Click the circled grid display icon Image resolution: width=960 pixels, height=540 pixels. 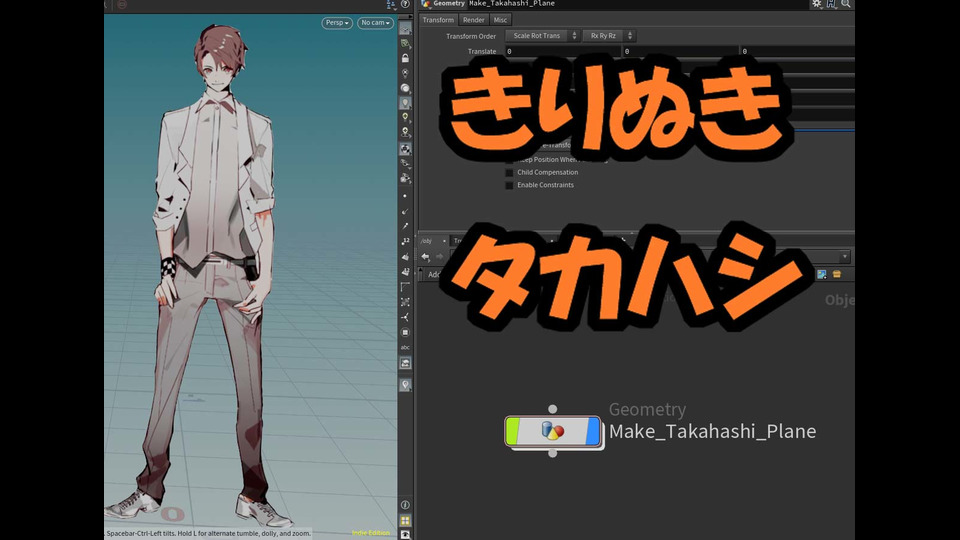tap(405, 332)
